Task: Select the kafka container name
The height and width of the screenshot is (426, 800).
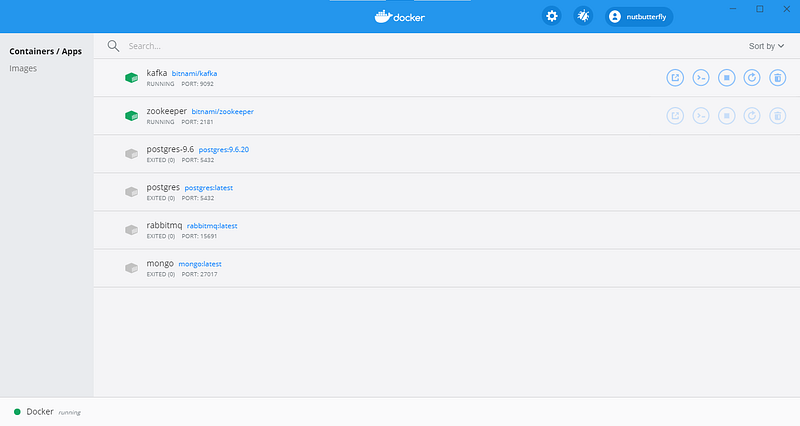Action: click(x=157, y=73)
